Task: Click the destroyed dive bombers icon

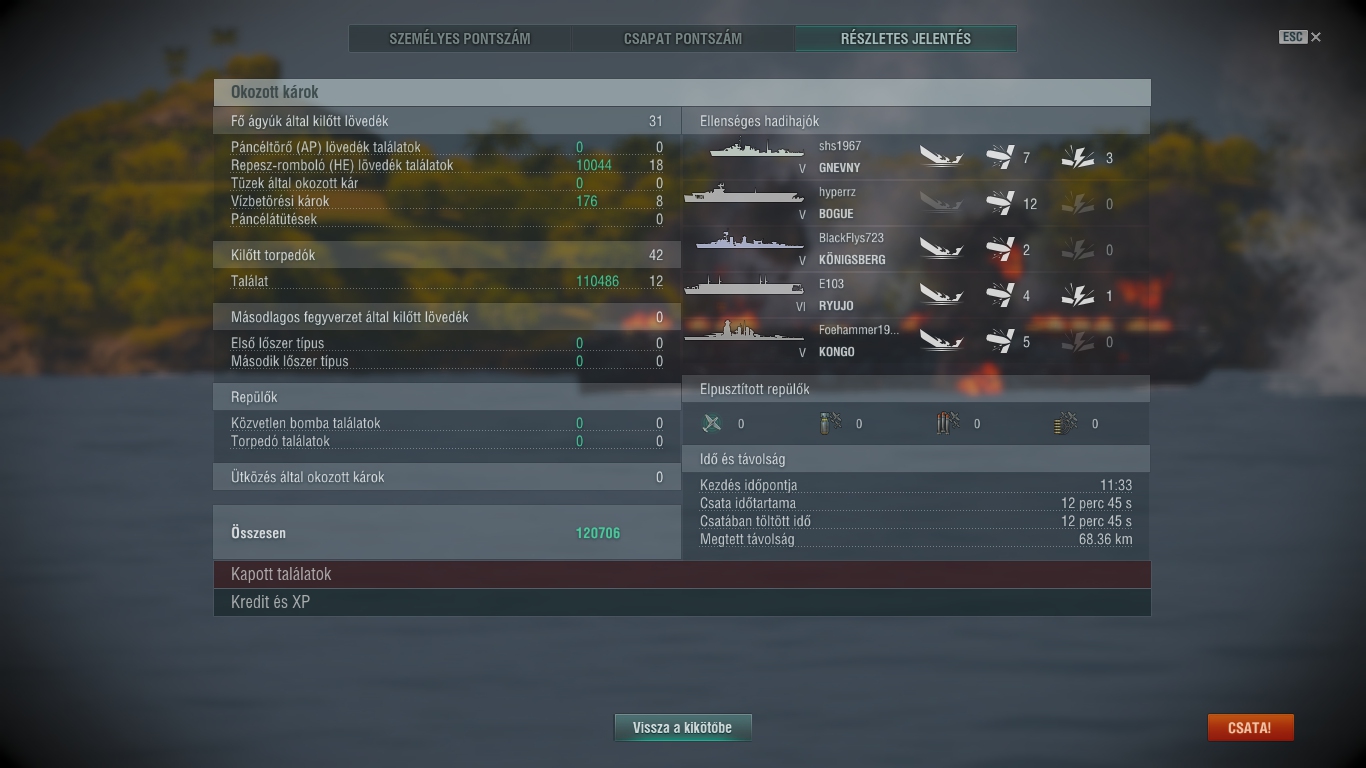Action: tap(830, 423)
